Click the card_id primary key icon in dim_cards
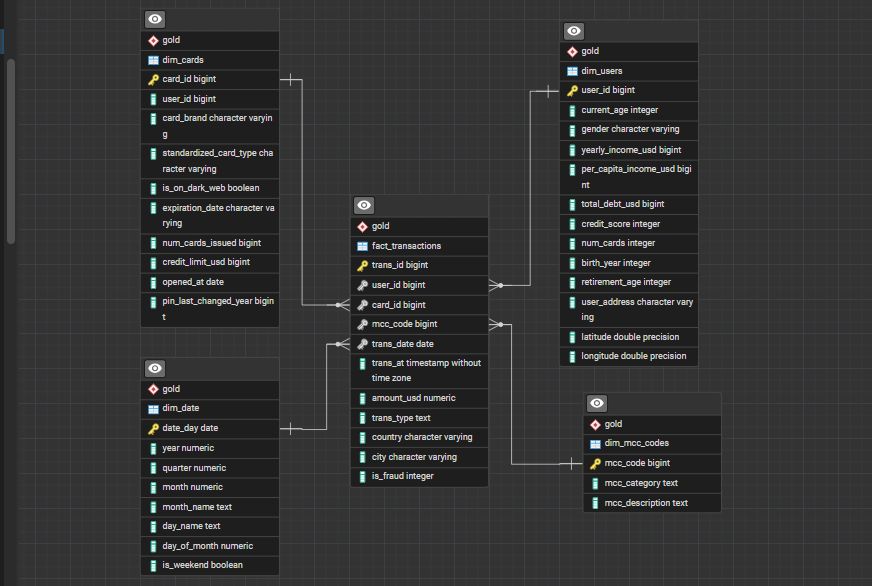 coord(153,79)
